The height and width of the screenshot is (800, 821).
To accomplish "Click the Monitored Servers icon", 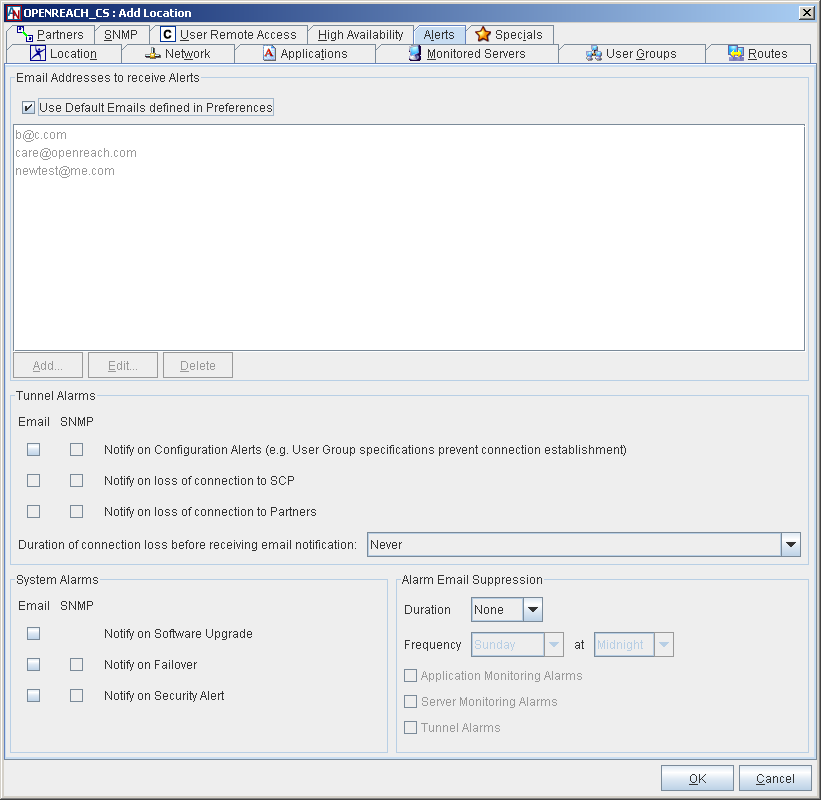I will click(x=415, y=53).
